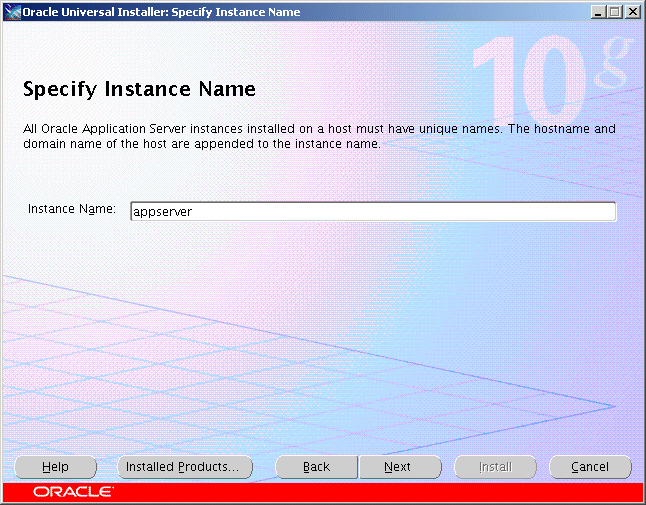The height and width of the screenshot is (505, 646).
Task: Focus the Instance Name text field
Action: pyautogui.click(x=373, y=211)
